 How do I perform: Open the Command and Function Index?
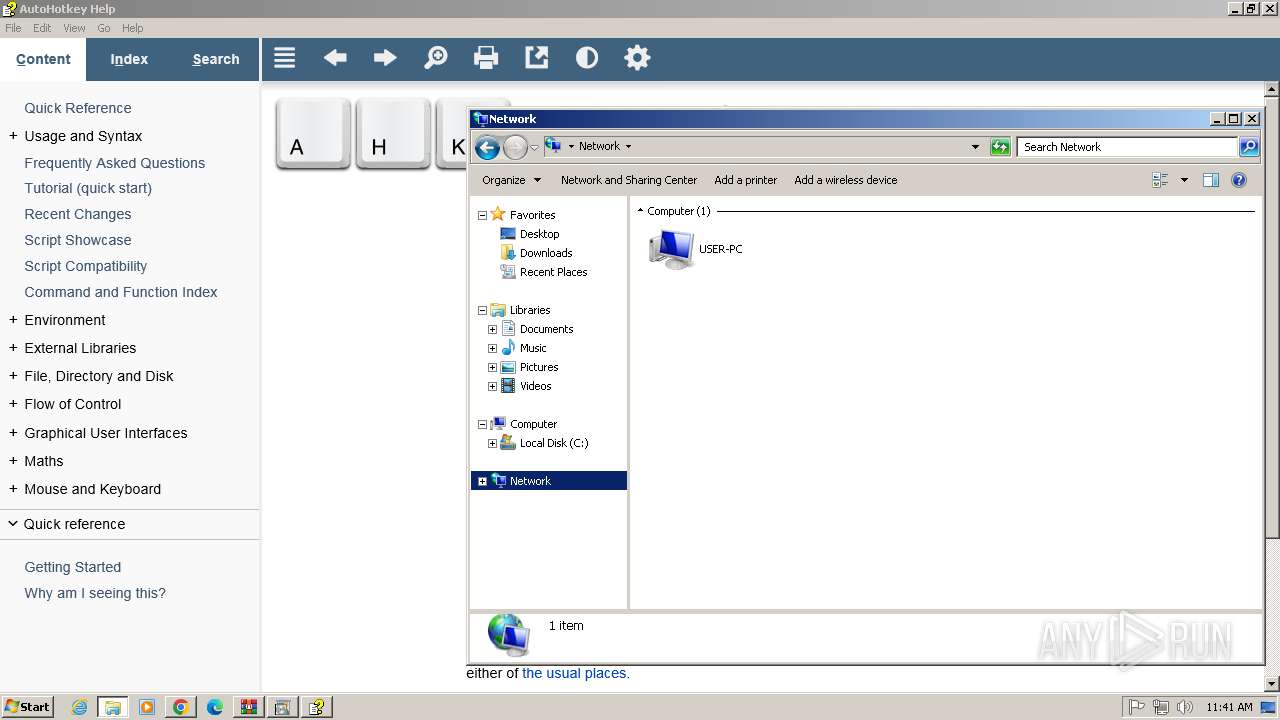click(121, 292)
